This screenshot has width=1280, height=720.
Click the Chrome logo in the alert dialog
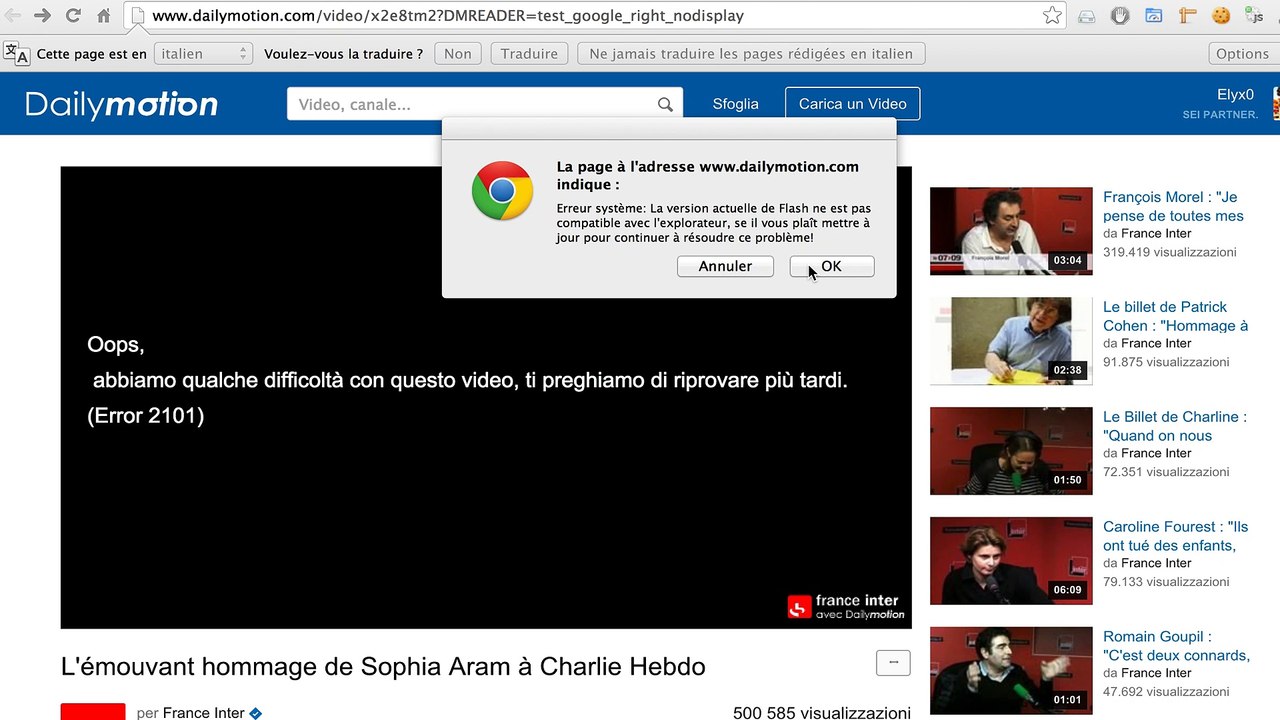[502, 190]
